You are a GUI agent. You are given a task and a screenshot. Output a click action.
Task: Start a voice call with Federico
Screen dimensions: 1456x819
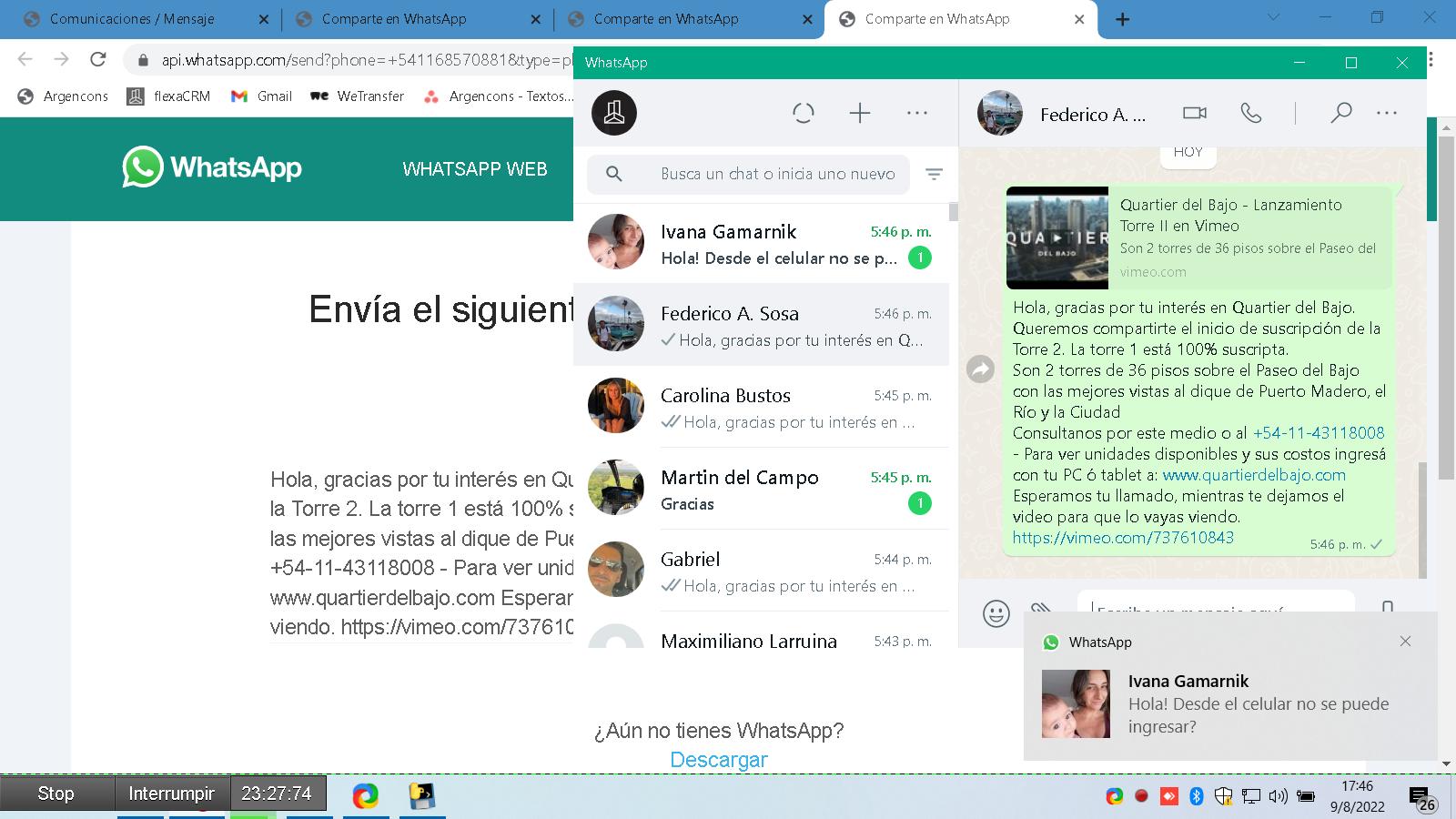coord(1251,113)
